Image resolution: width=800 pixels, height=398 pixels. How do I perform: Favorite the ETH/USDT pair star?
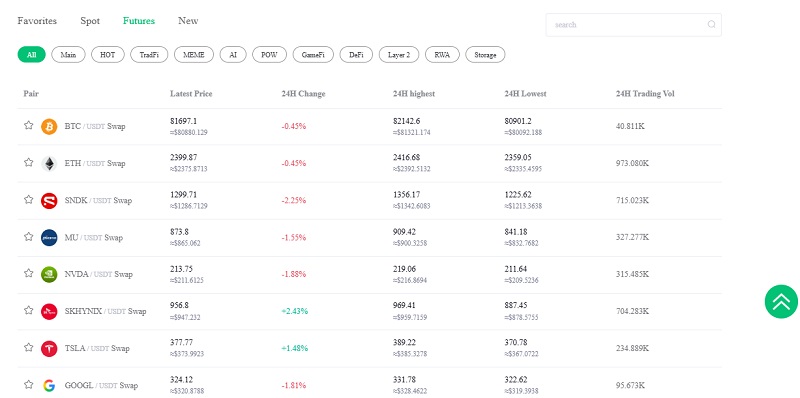tap(29, 162)
